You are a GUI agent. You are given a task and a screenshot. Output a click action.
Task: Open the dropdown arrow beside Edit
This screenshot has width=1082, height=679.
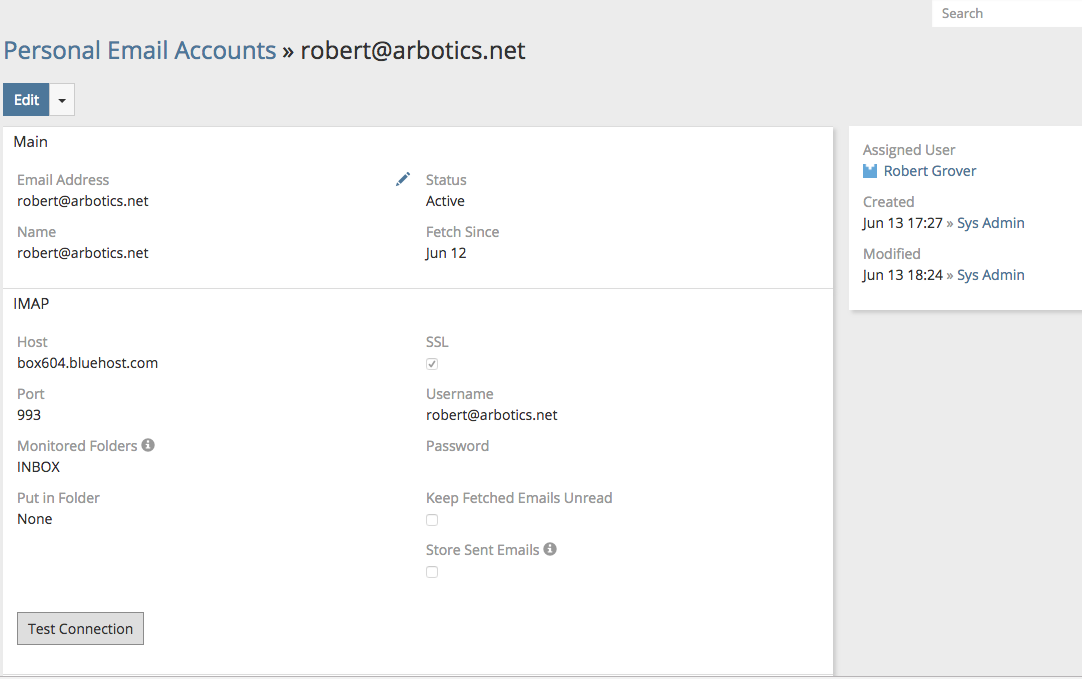pyautogui.click(x=62, y=100)
